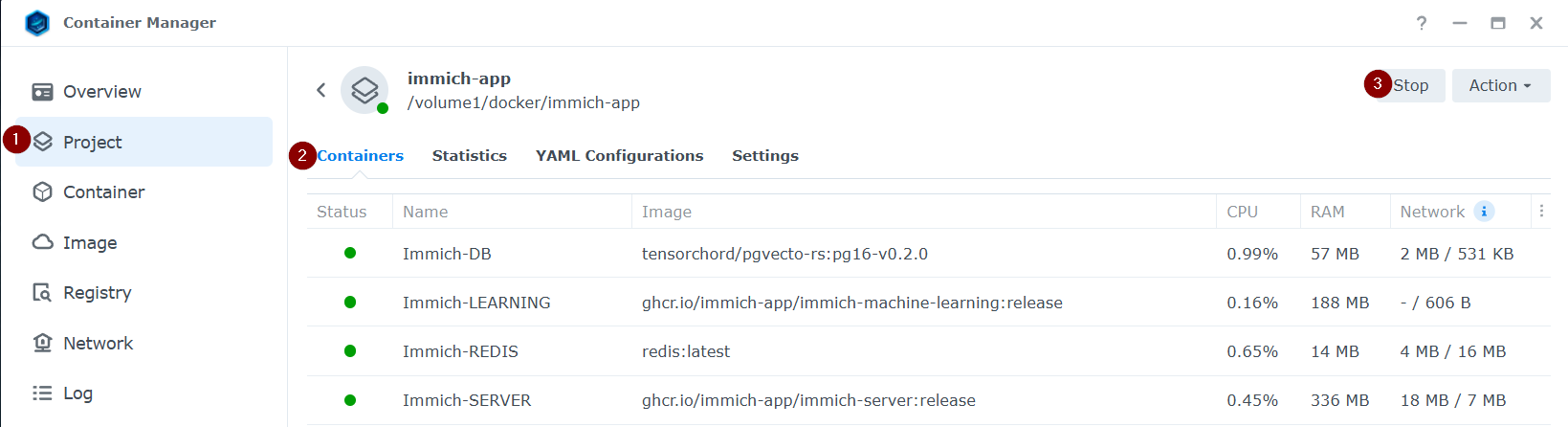
Task: Sort by the Name column header
Action: pyautogui.click(x=512, y=212)
